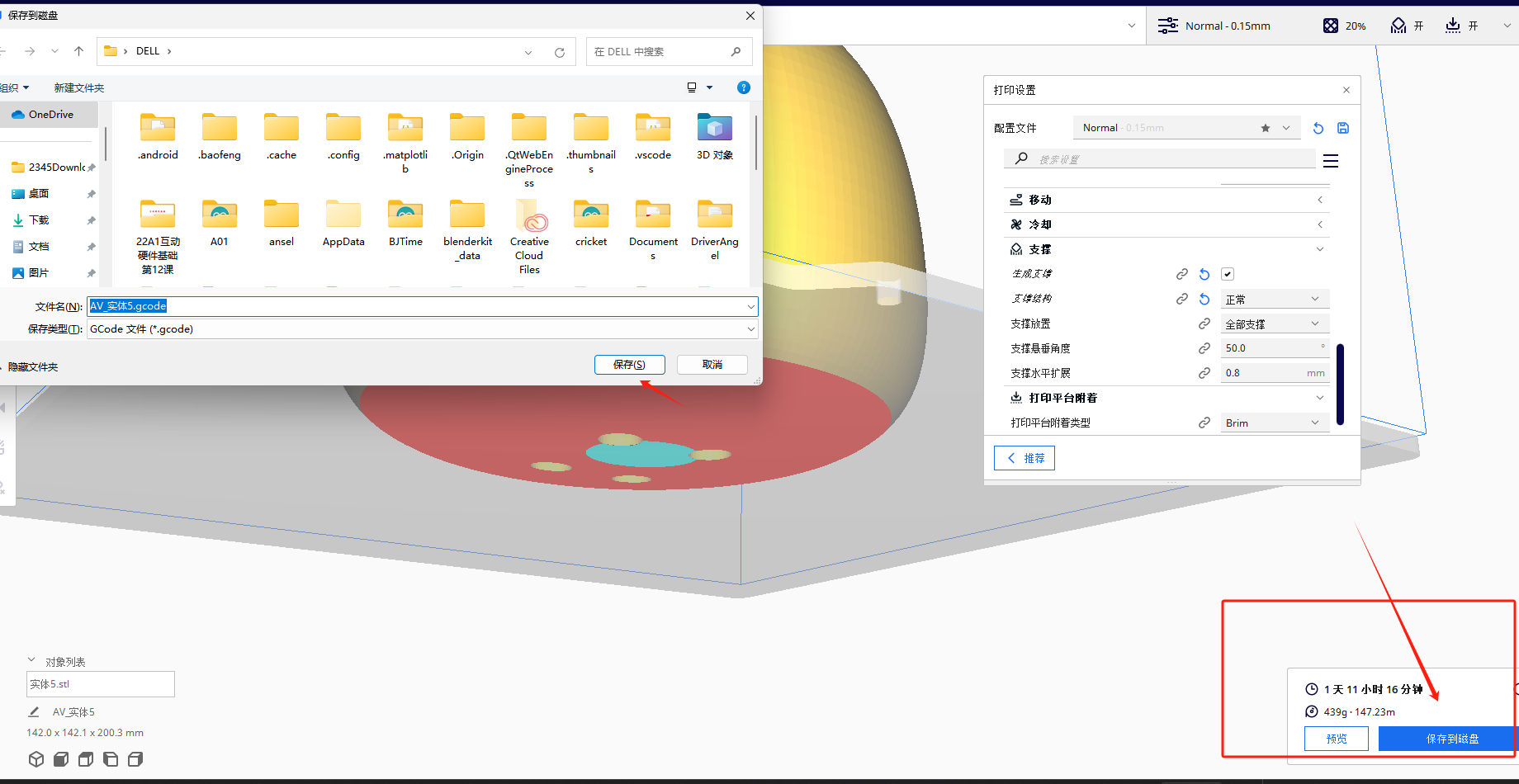Switch to front view cube icon
The image size is (1519, 784).
pyautogui.click(x=61, y=759)
